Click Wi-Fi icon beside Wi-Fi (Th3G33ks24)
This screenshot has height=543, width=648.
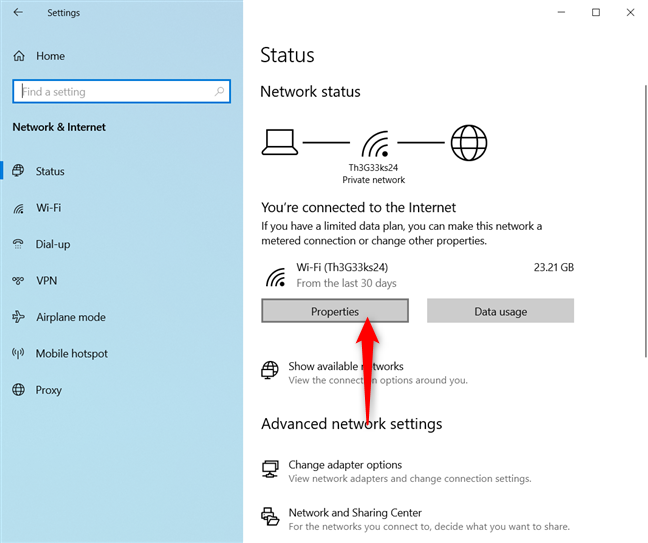[276, 277]
